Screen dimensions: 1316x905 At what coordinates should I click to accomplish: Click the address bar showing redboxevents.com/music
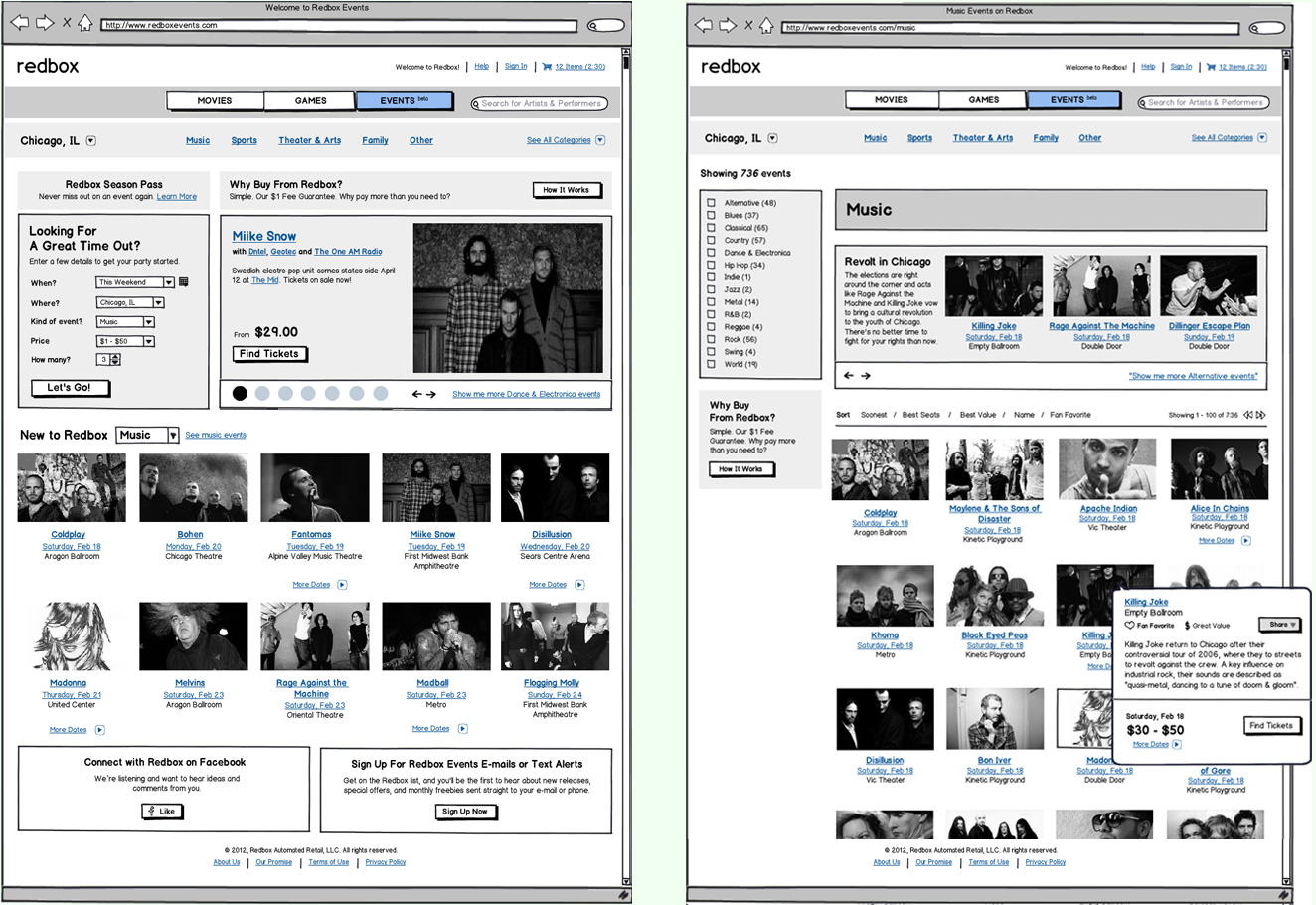tap(1011, 27)
